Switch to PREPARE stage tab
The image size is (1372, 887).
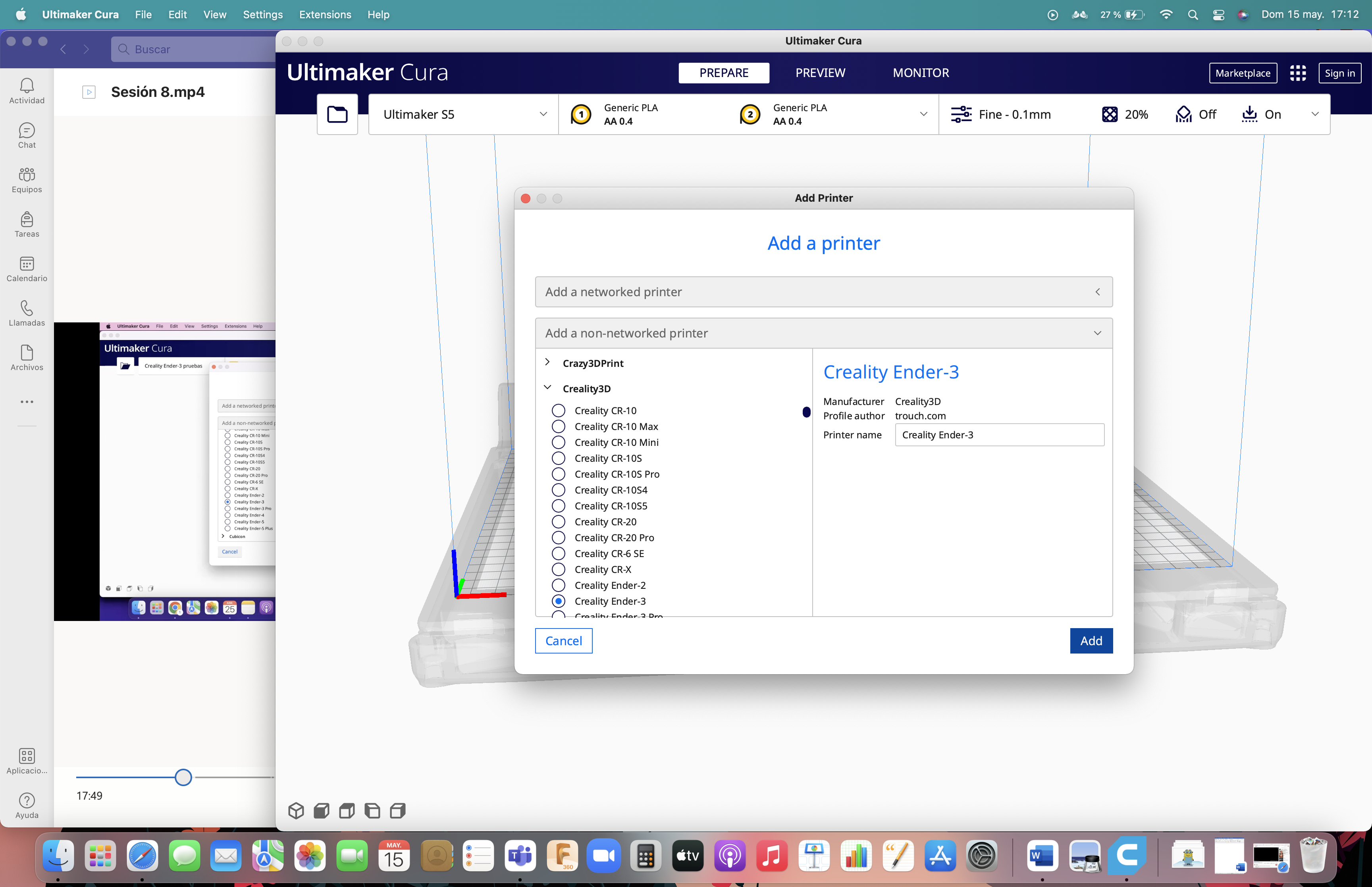724,73
